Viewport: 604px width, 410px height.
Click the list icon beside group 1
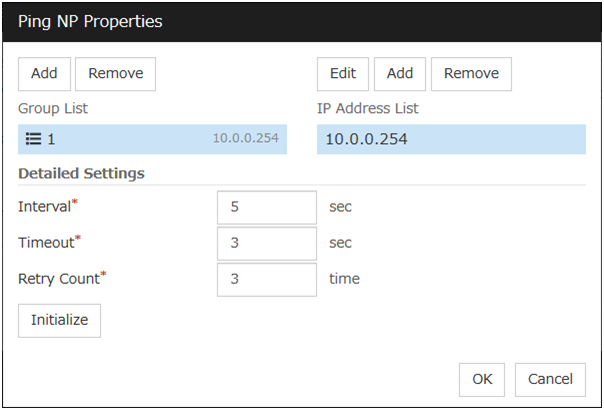tap(33, 139)
